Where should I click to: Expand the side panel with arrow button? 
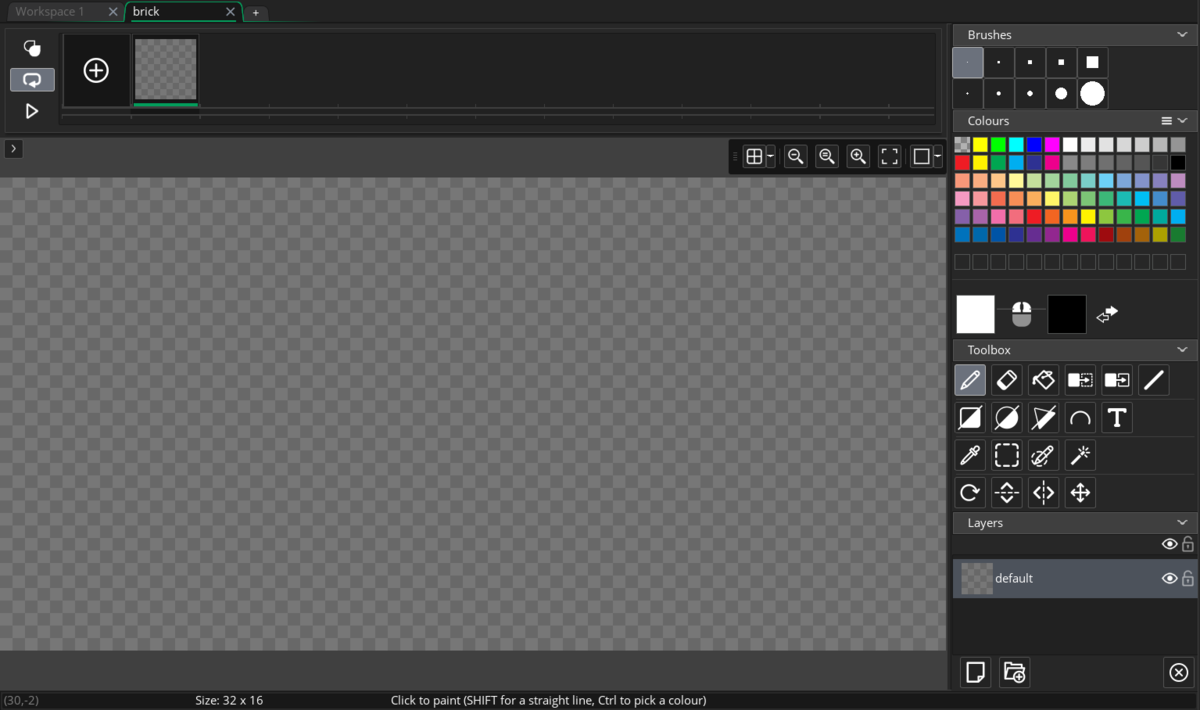13,149
